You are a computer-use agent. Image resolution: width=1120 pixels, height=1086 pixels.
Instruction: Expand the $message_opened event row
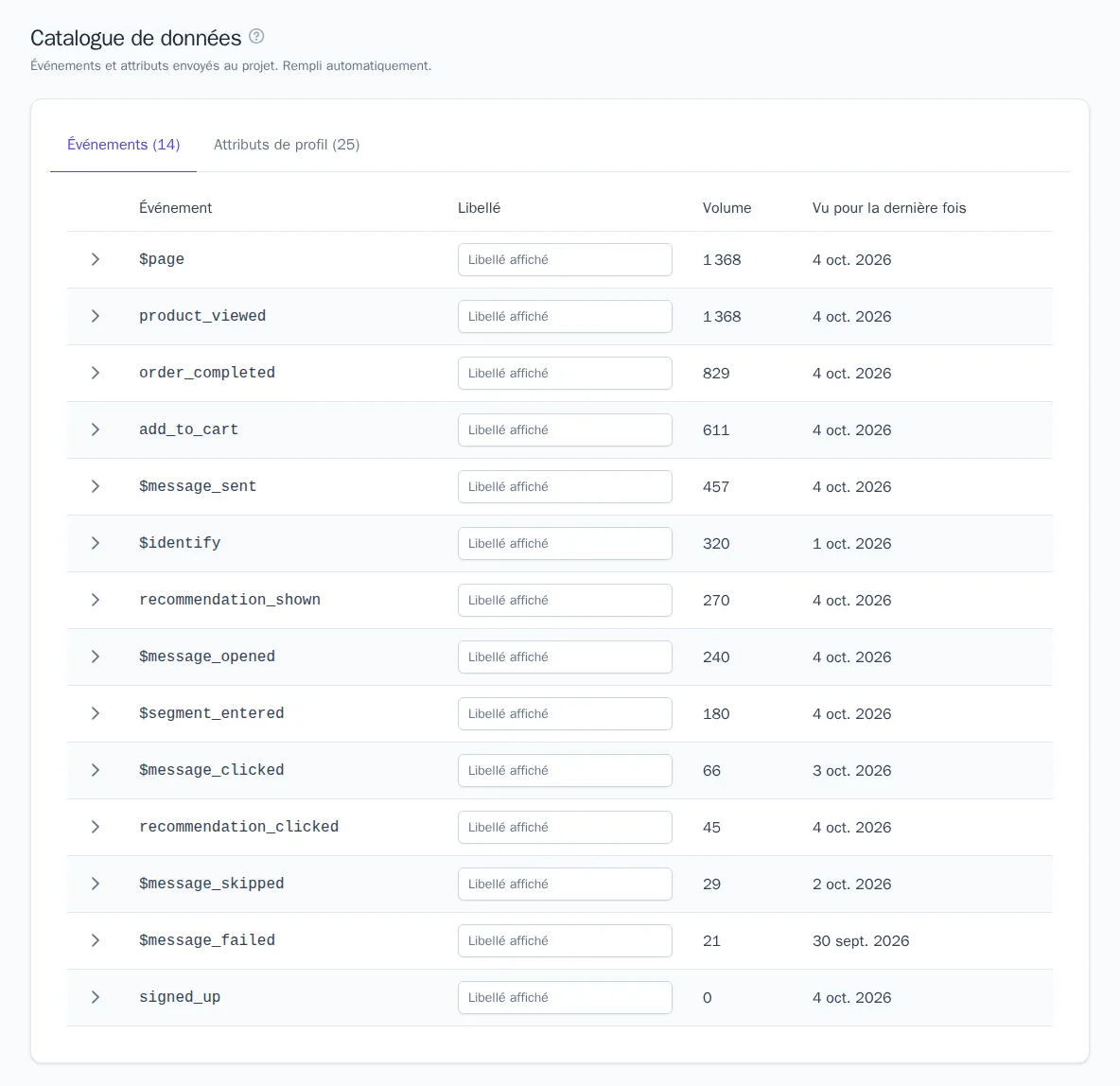(x=95, y=657)
